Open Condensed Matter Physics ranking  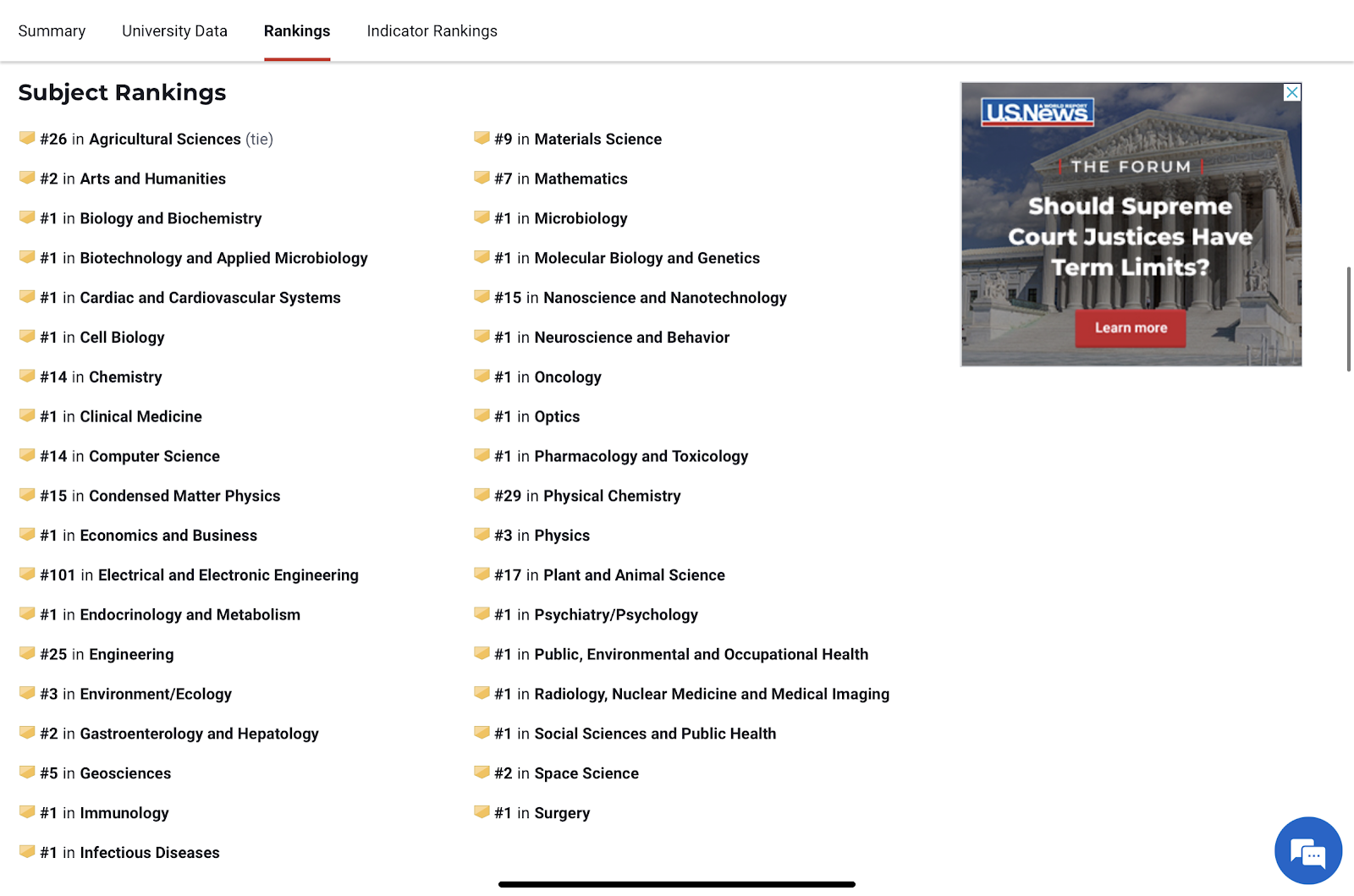184,496
